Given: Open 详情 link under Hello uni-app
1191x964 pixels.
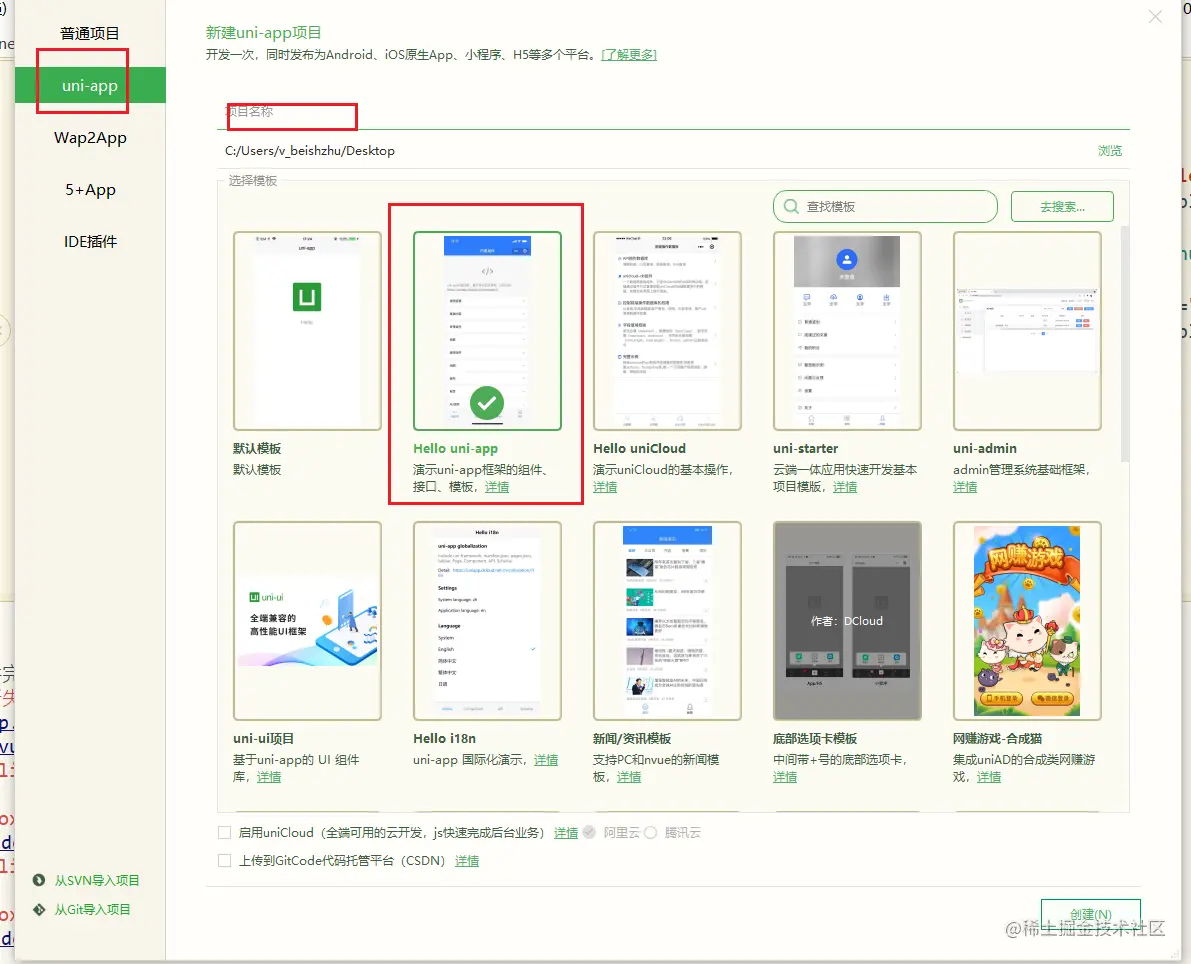Looking at the screenshot, I should pyautogui.click(x=497, y=487).
